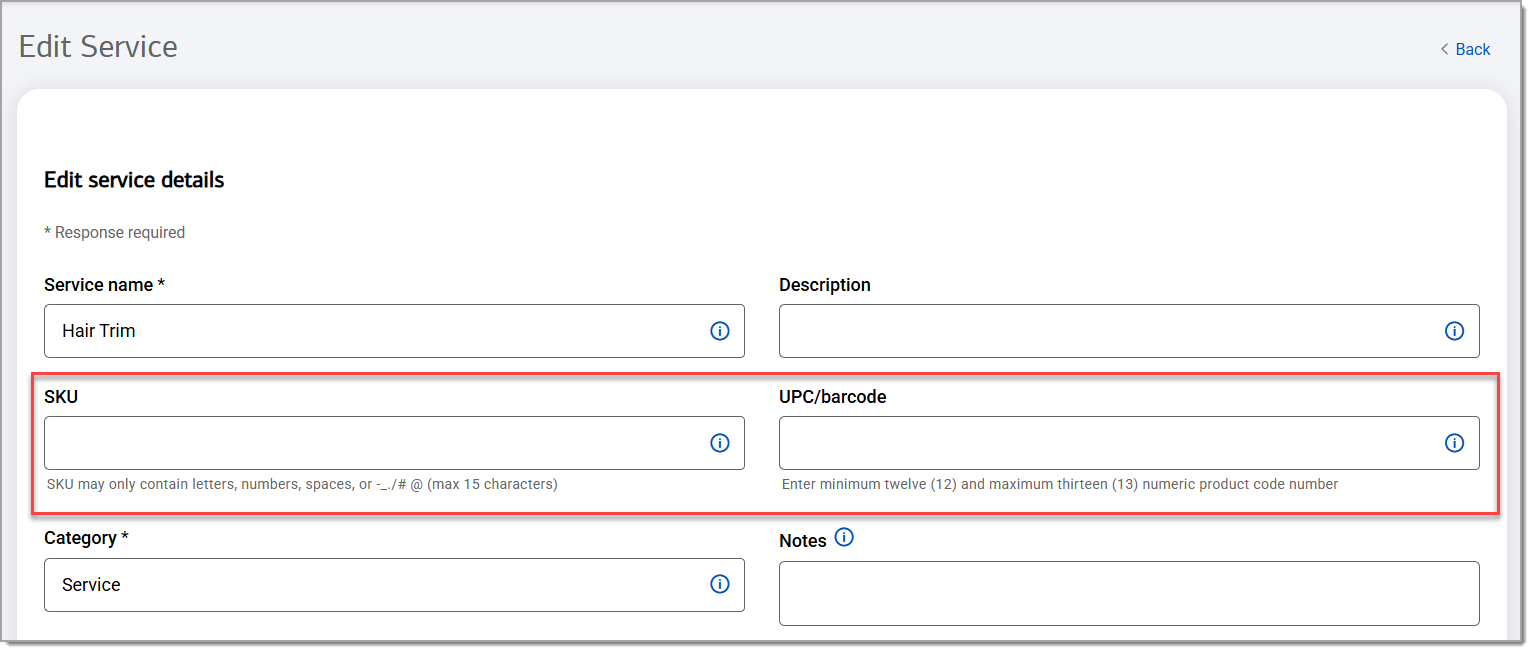Viewport: 1532px width, 652px height.
Task: Click the 'Edit Service' page title
Action: tap(98, 47)
